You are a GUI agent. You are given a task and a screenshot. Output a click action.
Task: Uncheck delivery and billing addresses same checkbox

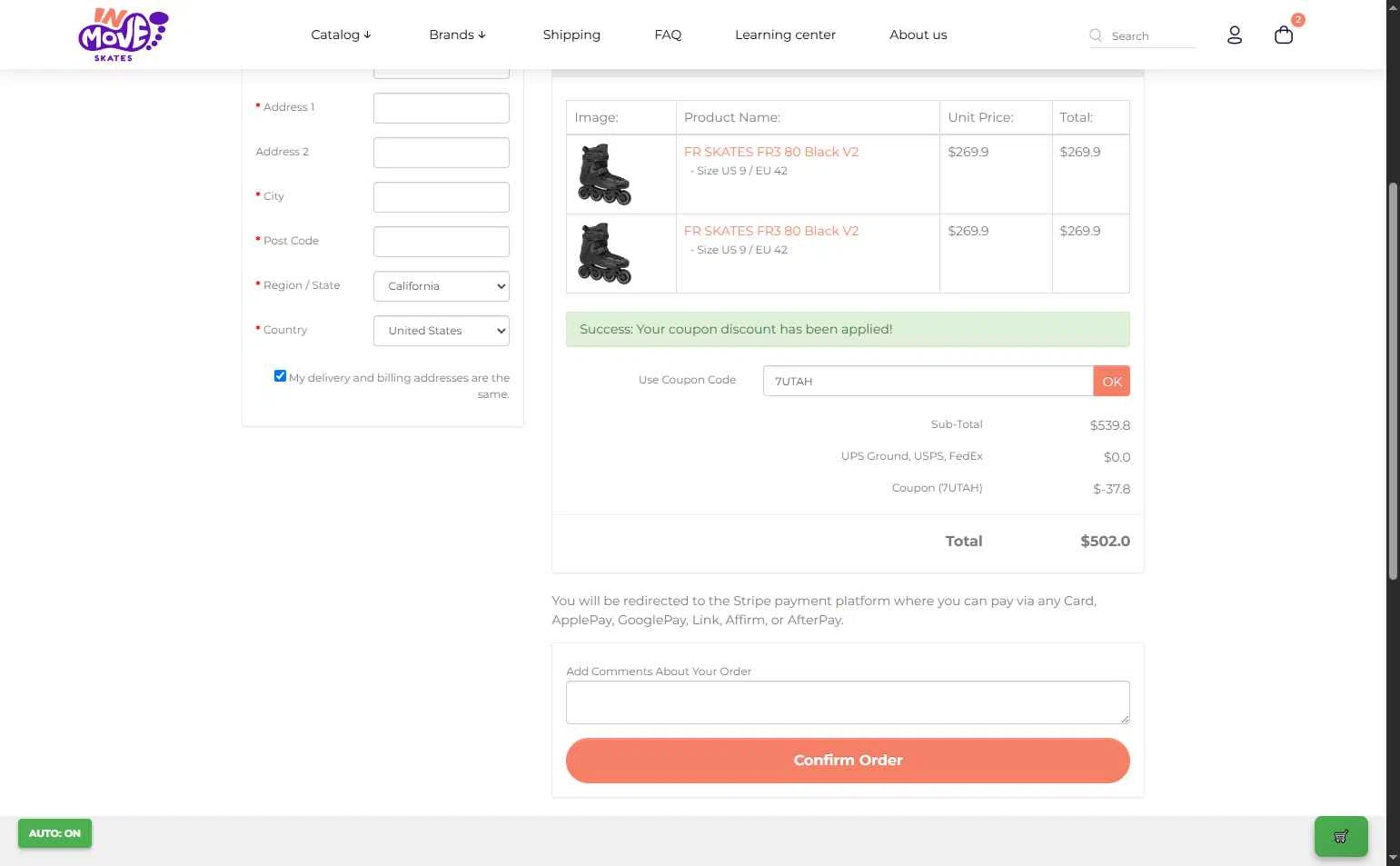pos(280,376)
